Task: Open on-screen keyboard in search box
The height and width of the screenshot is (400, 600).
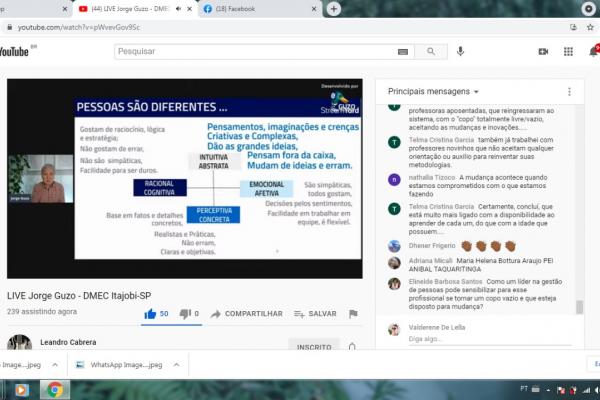Action: tap(403, 51)
